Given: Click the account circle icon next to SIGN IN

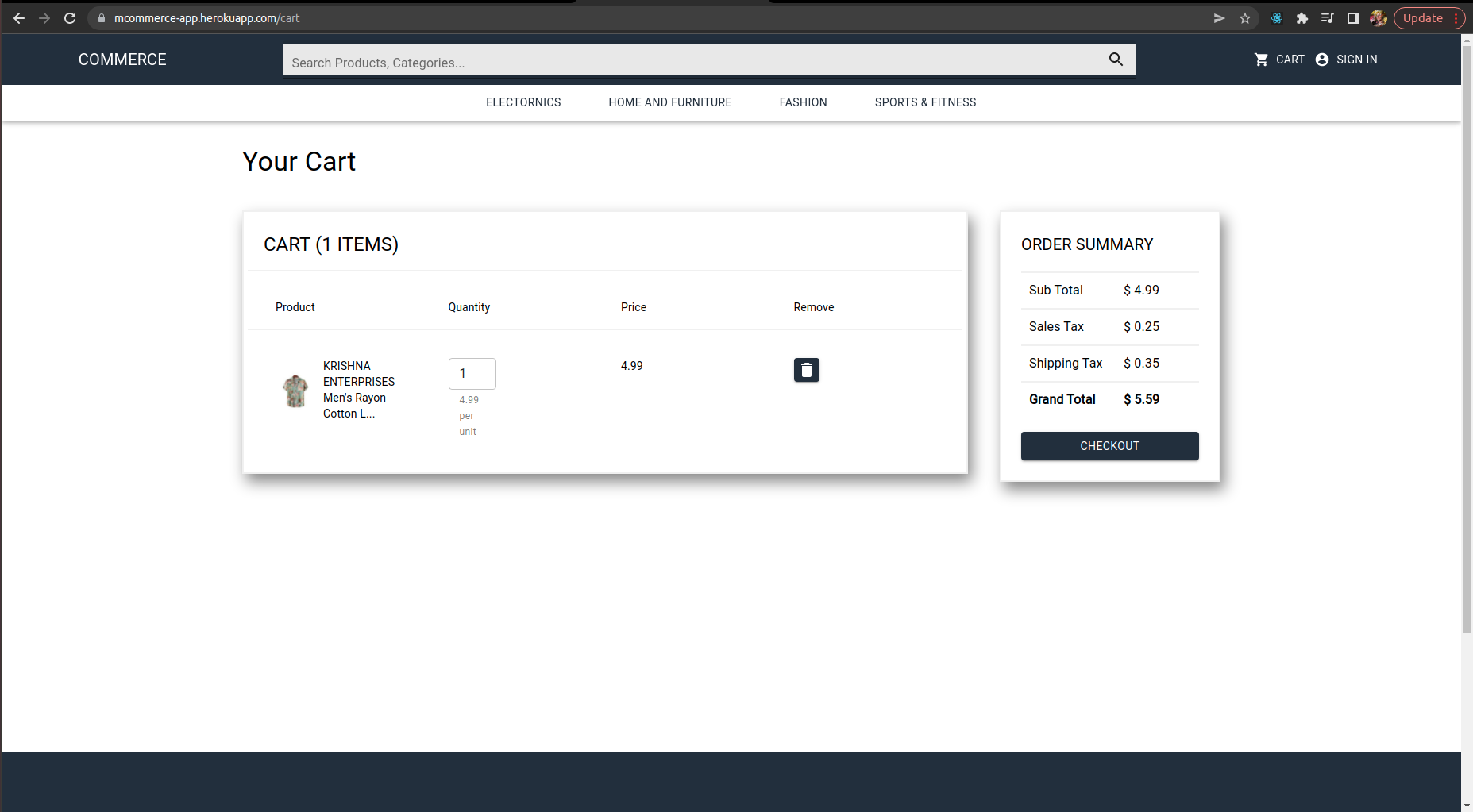Looking at the screenshot, I should [1322, 60].
